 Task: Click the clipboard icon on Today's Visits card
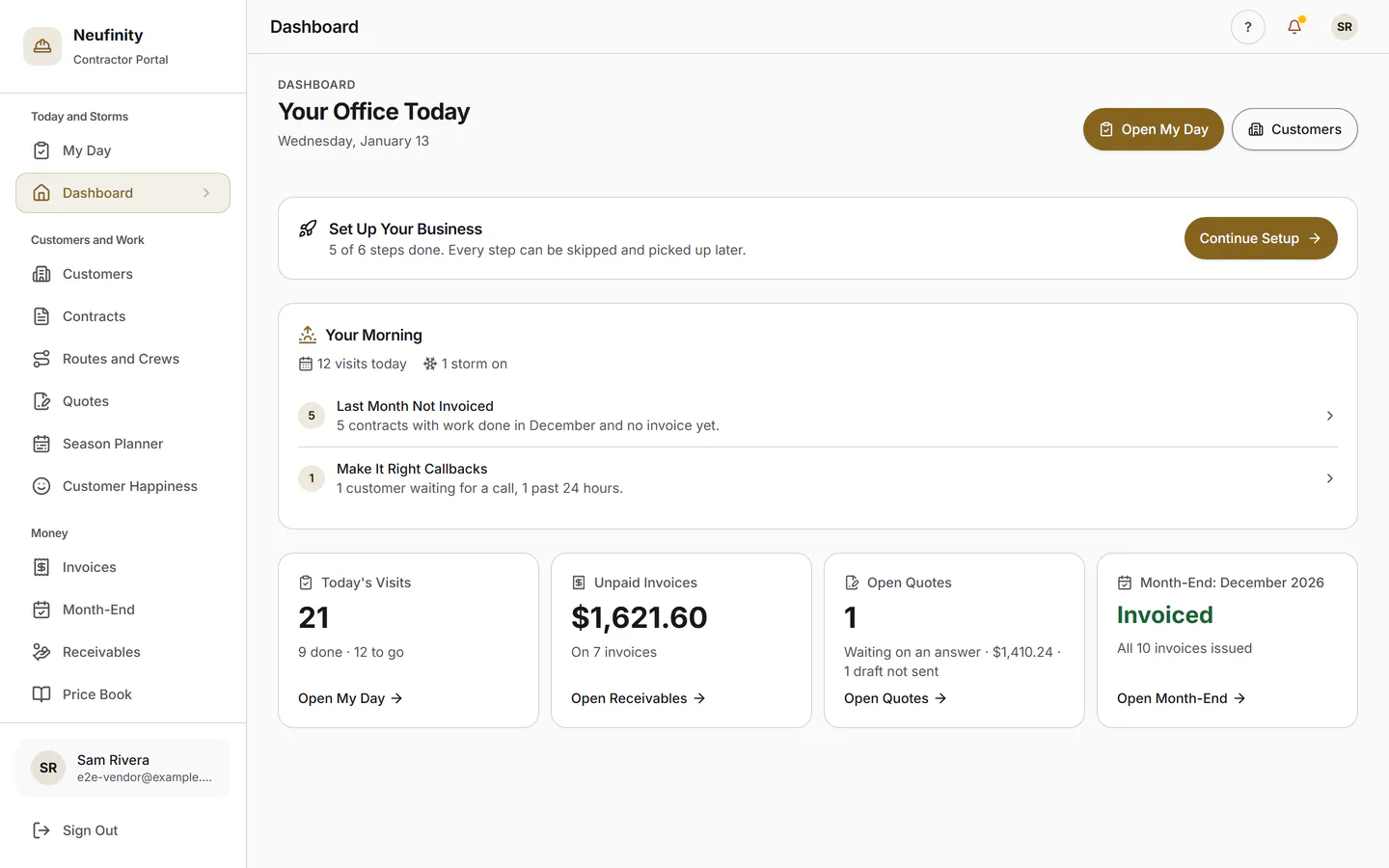[306, 583]
